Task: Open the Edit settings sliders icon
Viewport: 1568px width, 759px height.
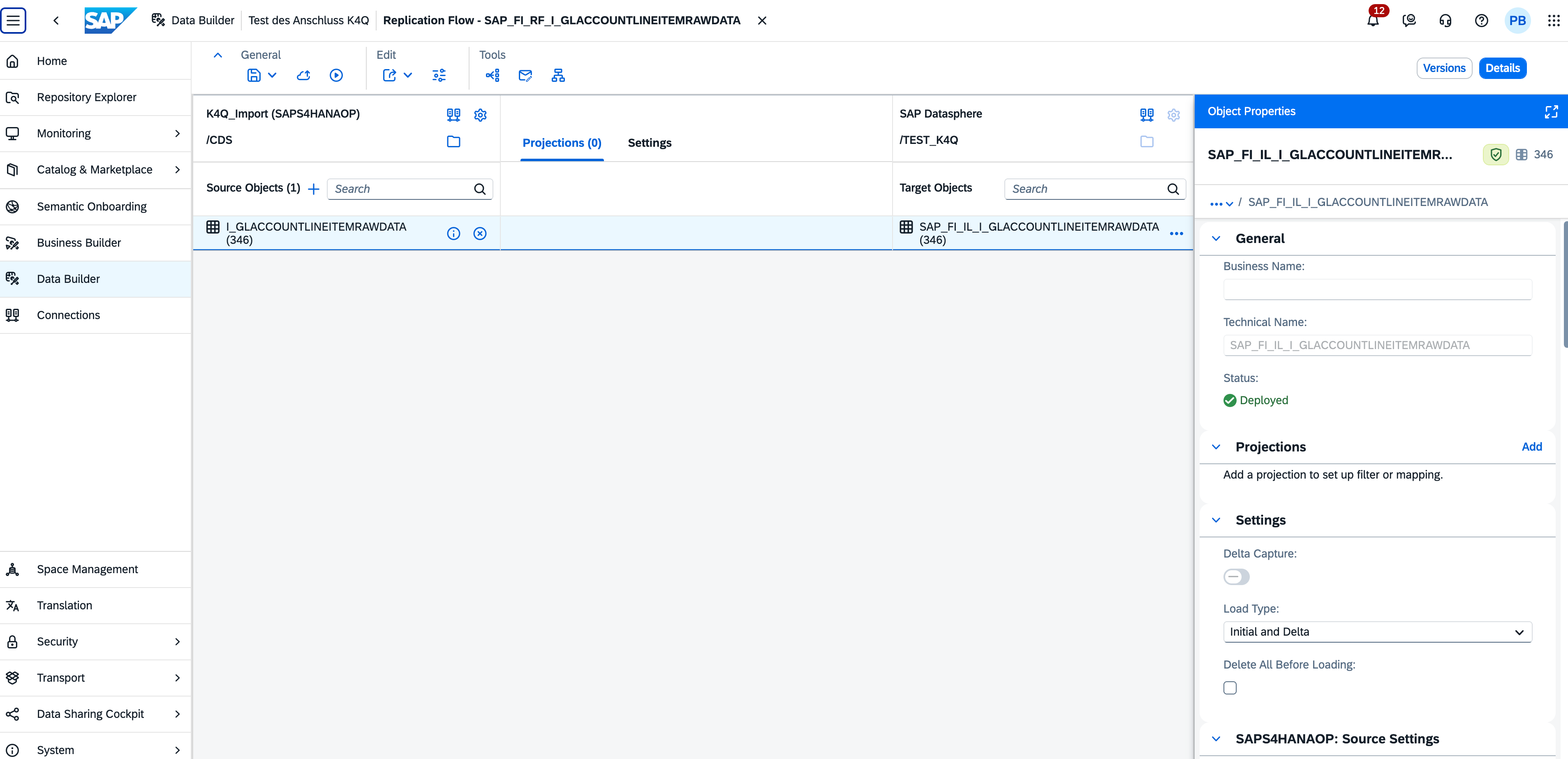Action: 439,75
